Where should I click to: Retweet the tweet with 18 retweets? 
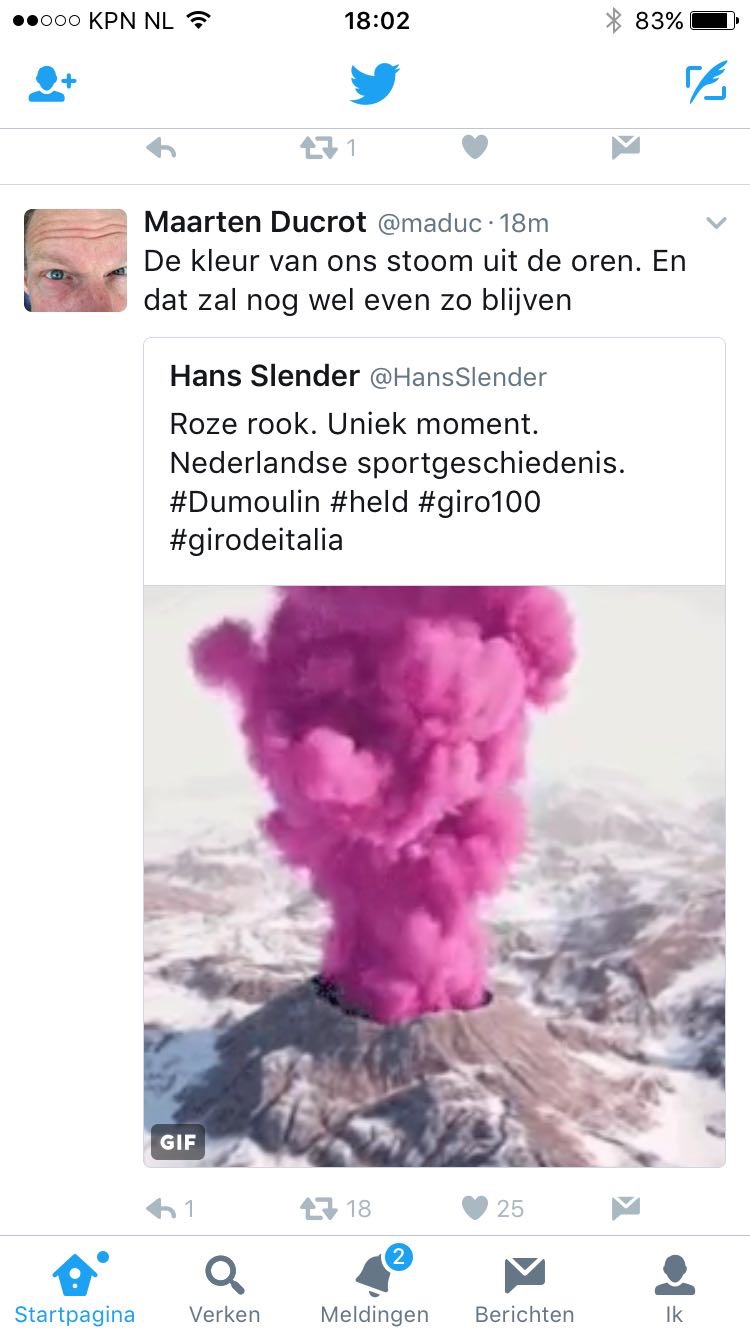(319, 1208)
